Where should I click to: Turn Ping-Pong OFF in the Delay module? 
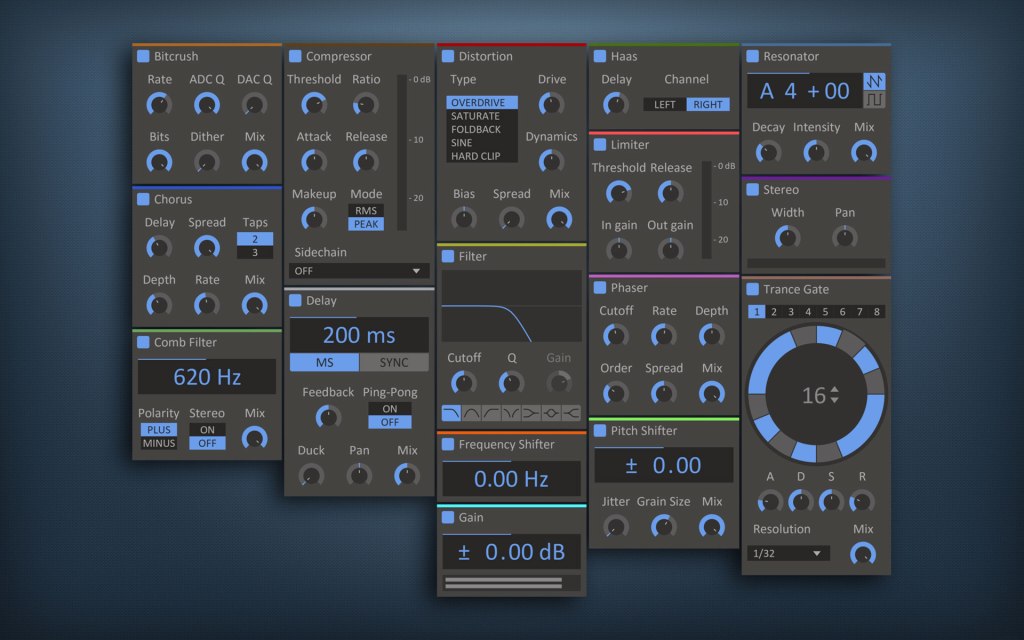(x=390, y=421)
